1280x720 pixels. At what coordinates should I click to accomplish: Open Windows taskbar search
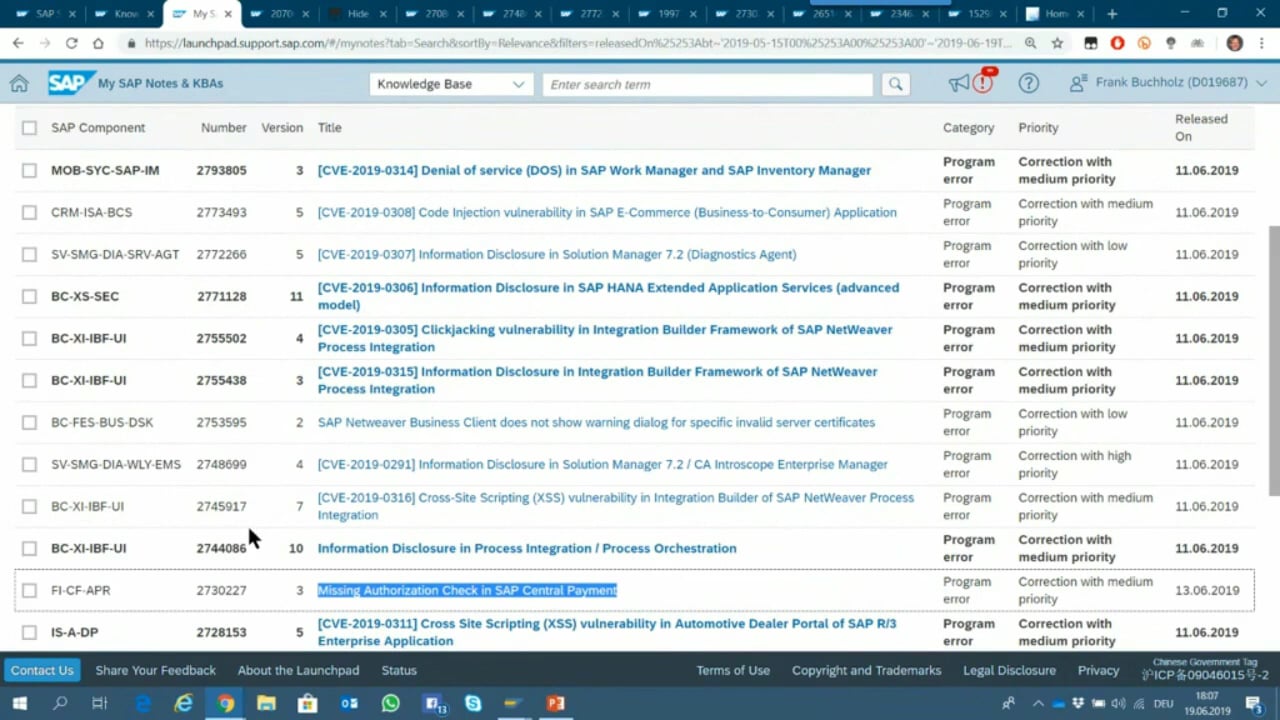click(x=60, y=704)
